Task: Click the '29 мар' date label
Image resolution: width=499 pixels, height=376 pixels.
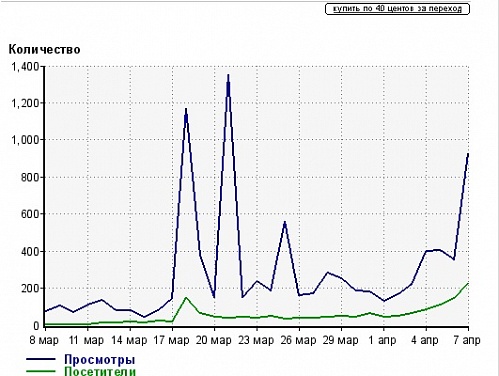Action: 341,340
